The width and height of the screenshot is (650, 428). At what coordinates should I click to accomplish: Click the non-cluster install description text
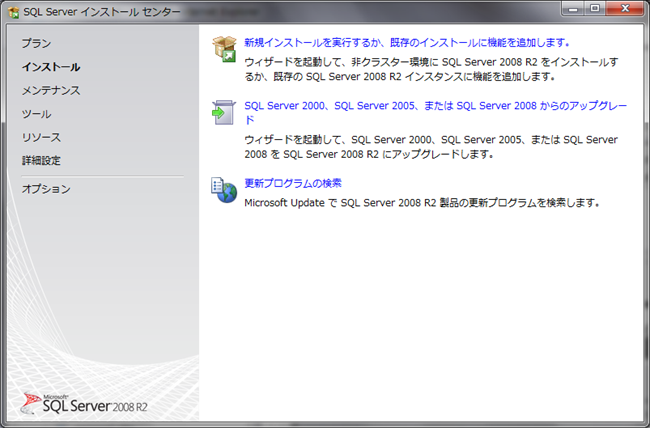pos(431,69)
